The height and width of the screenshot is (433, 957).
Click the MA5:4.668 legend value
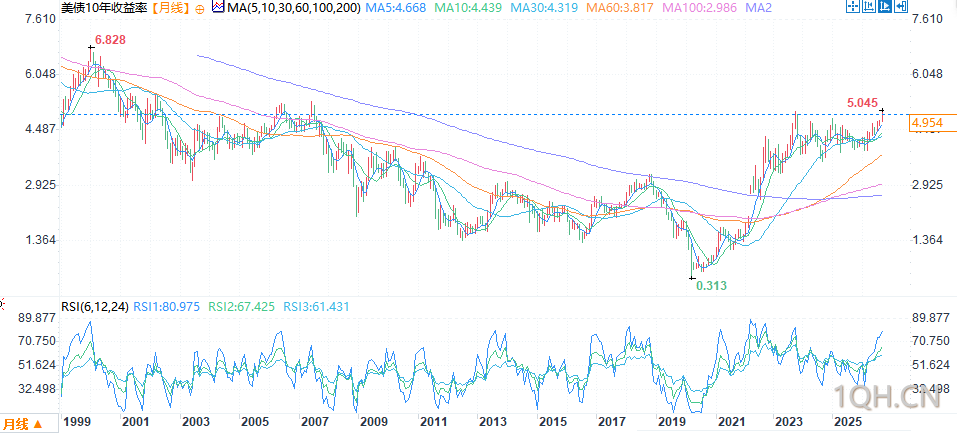click(x=395, y=9)
